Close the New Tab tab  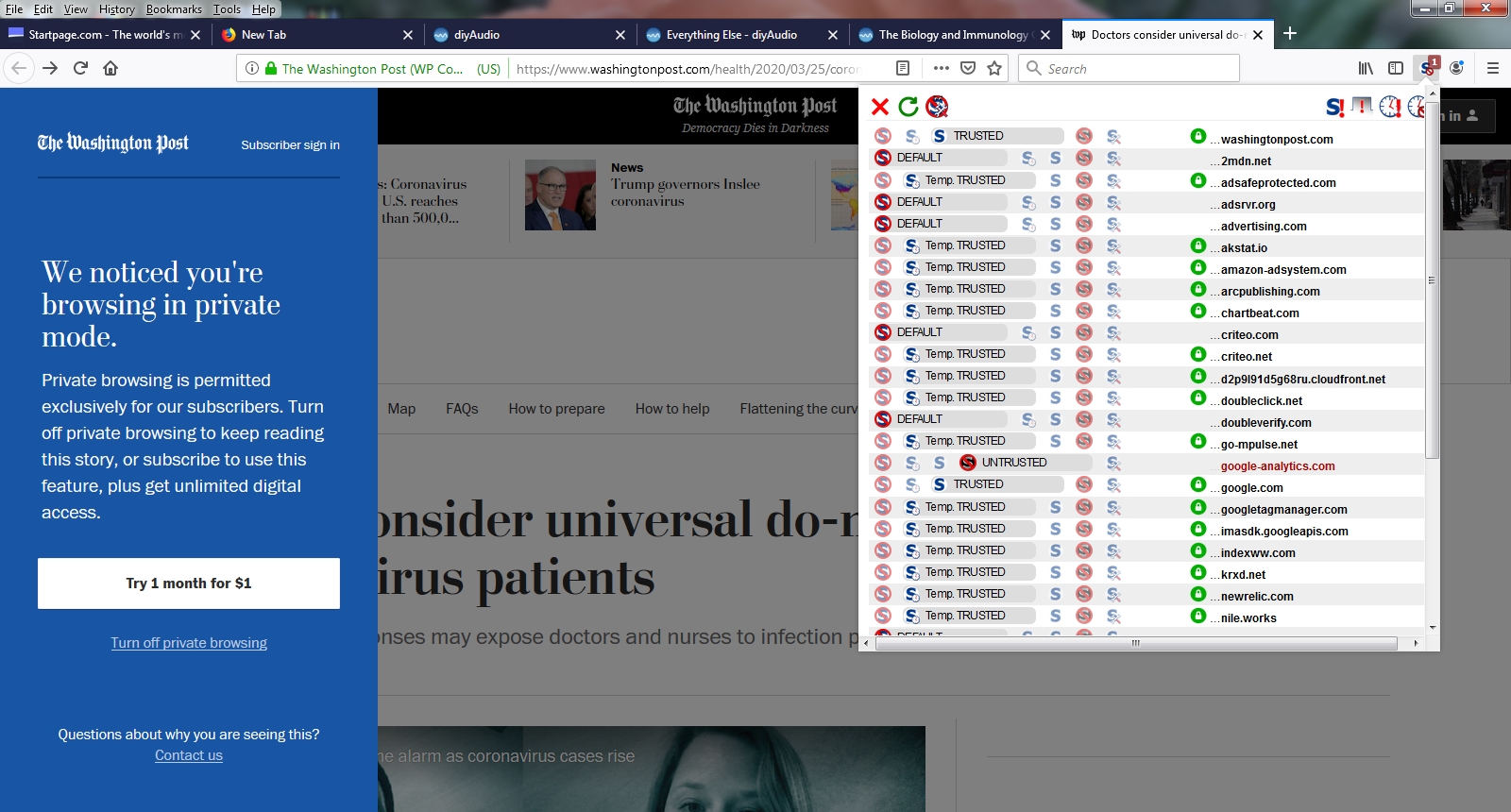[x=408, y=35]
